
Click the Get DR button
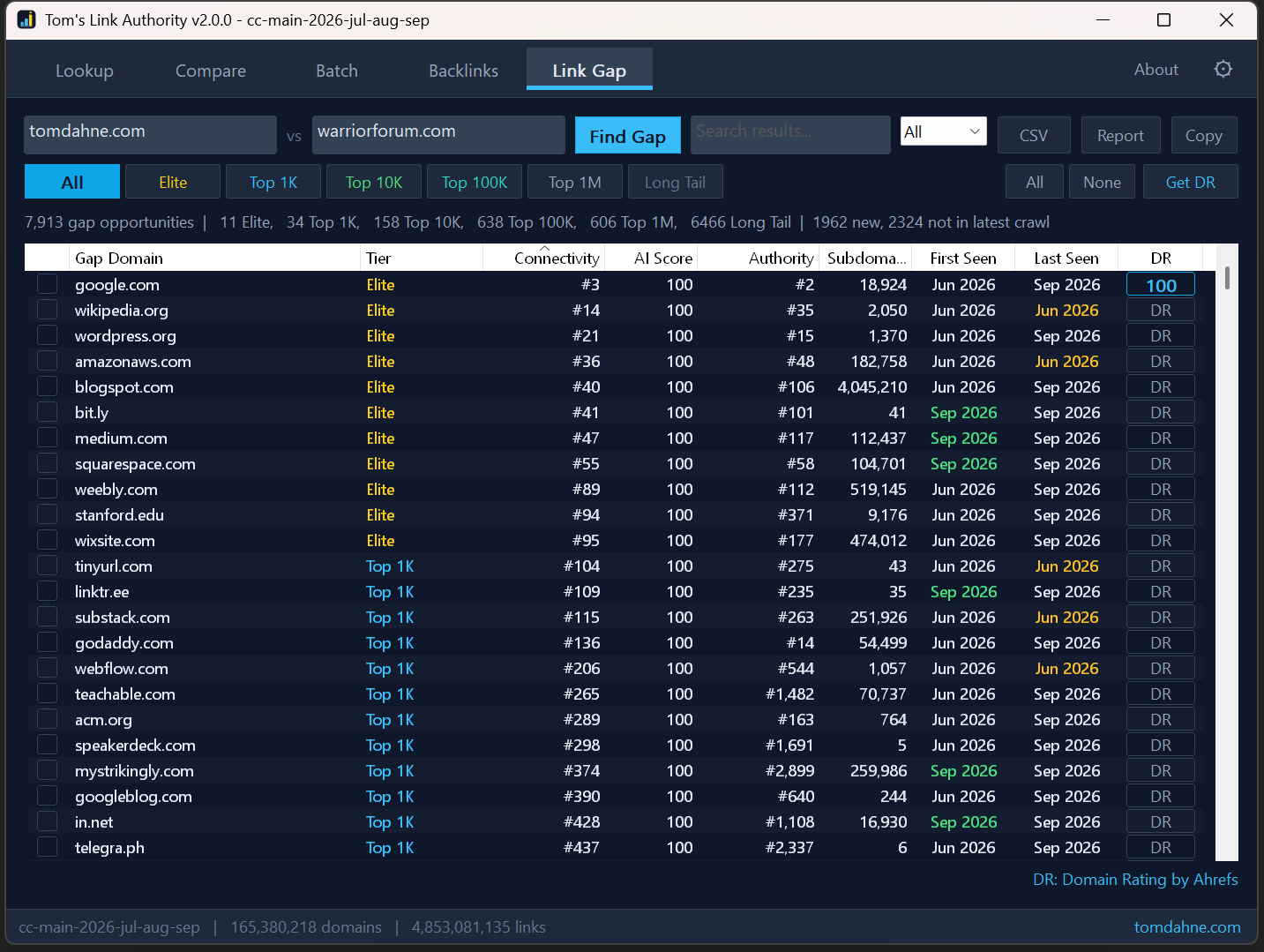click(x=1191, y=182)
